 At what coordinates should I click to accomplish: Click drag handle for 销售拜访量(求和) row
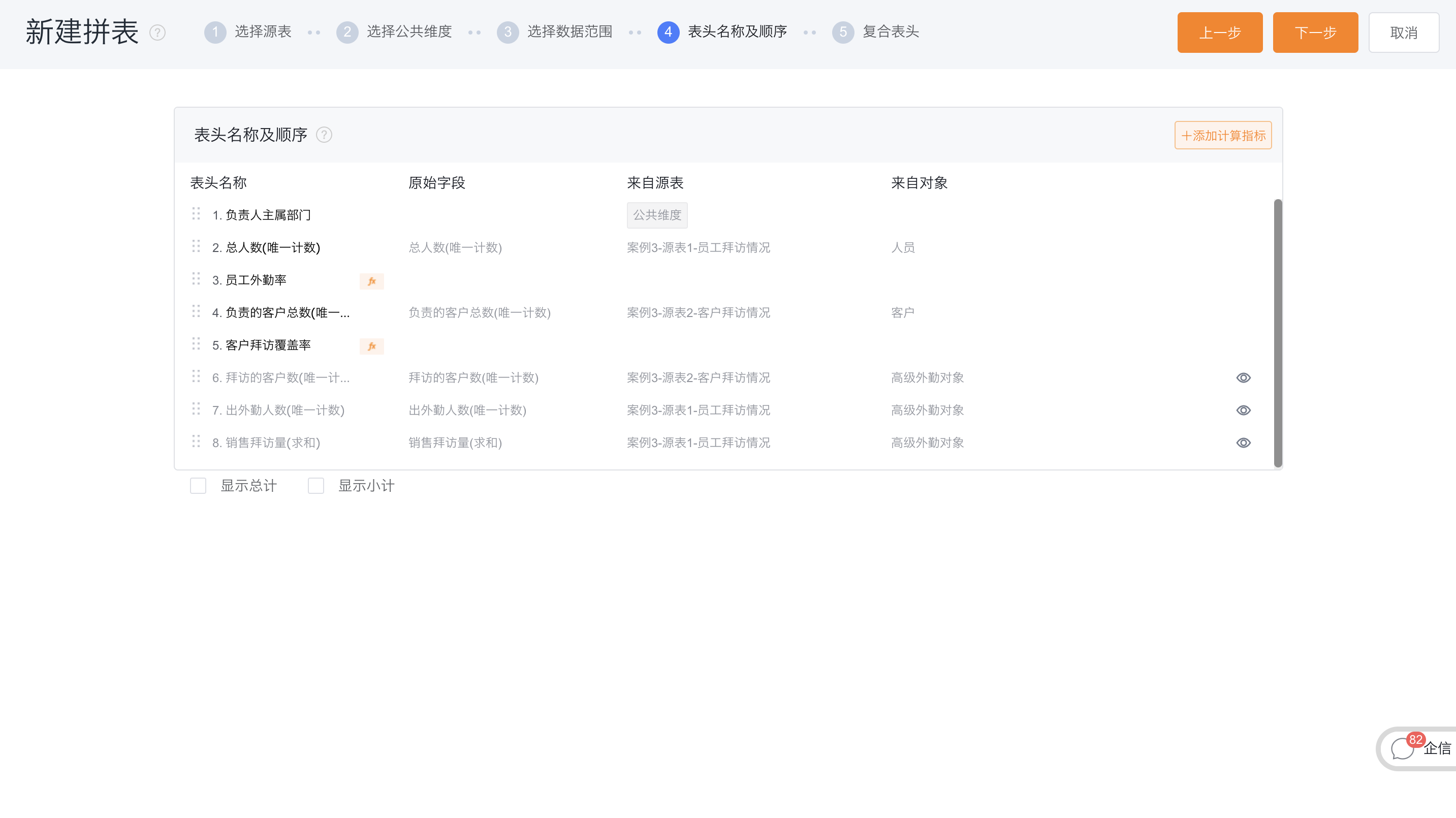tap(196, 442)
